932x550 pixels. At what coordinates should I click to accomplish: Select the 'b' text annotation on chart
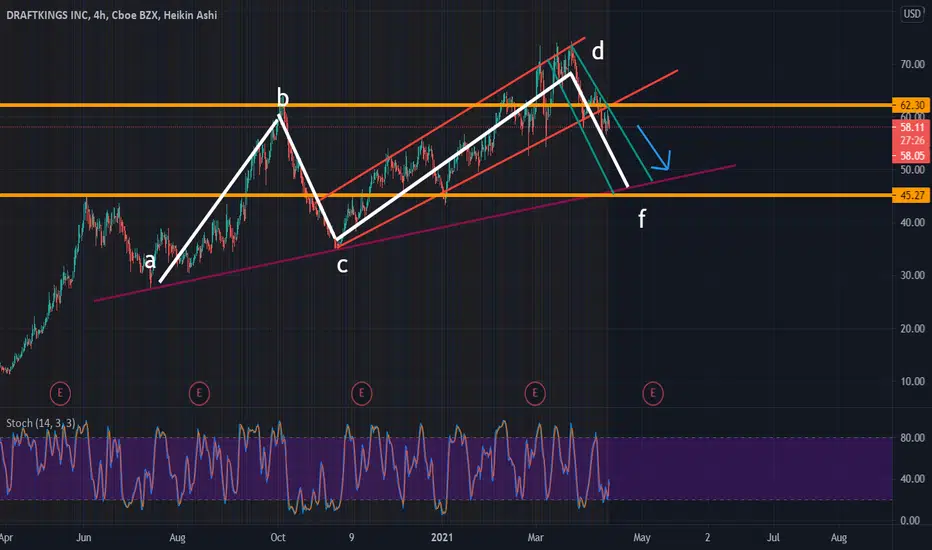tap(283, 98)
